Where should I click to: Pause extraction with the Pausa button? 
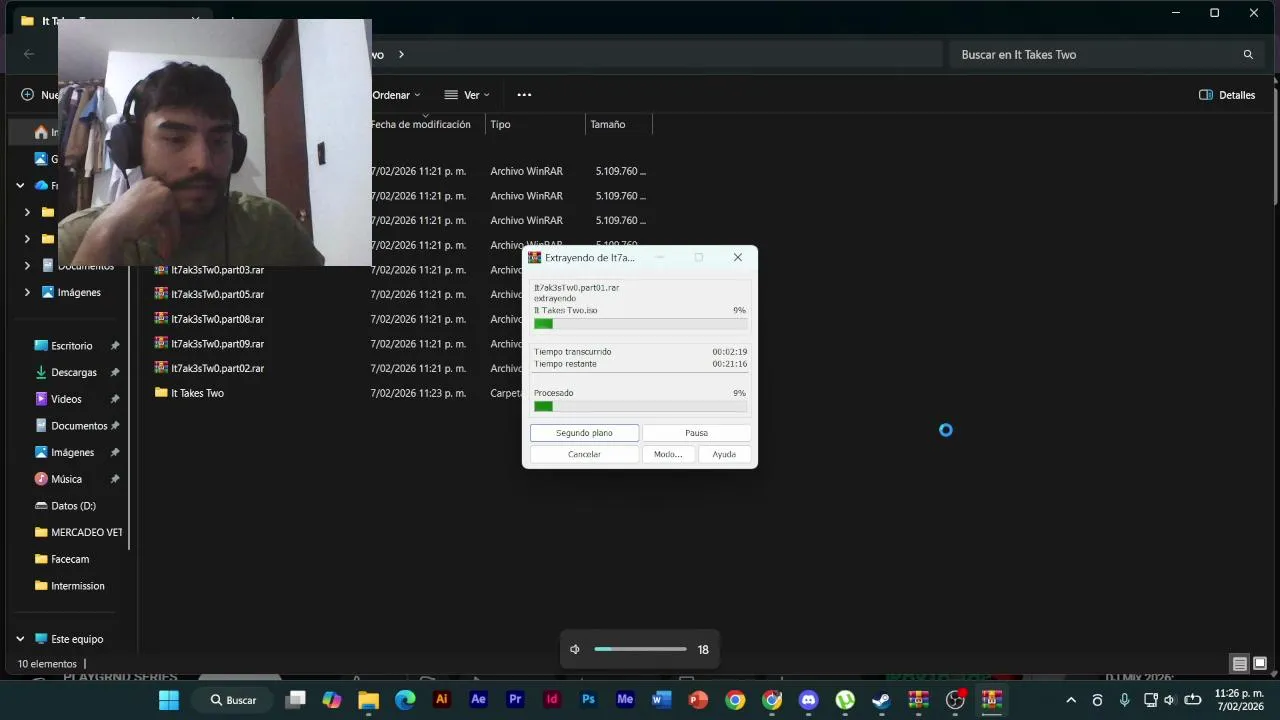(696, 433)
